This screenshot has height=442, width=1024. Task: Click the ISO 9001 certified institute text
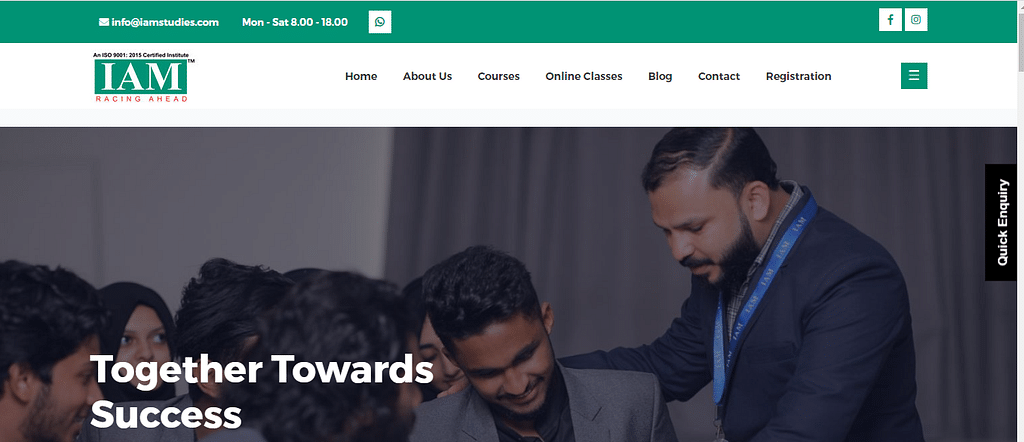tap(140, 55)
